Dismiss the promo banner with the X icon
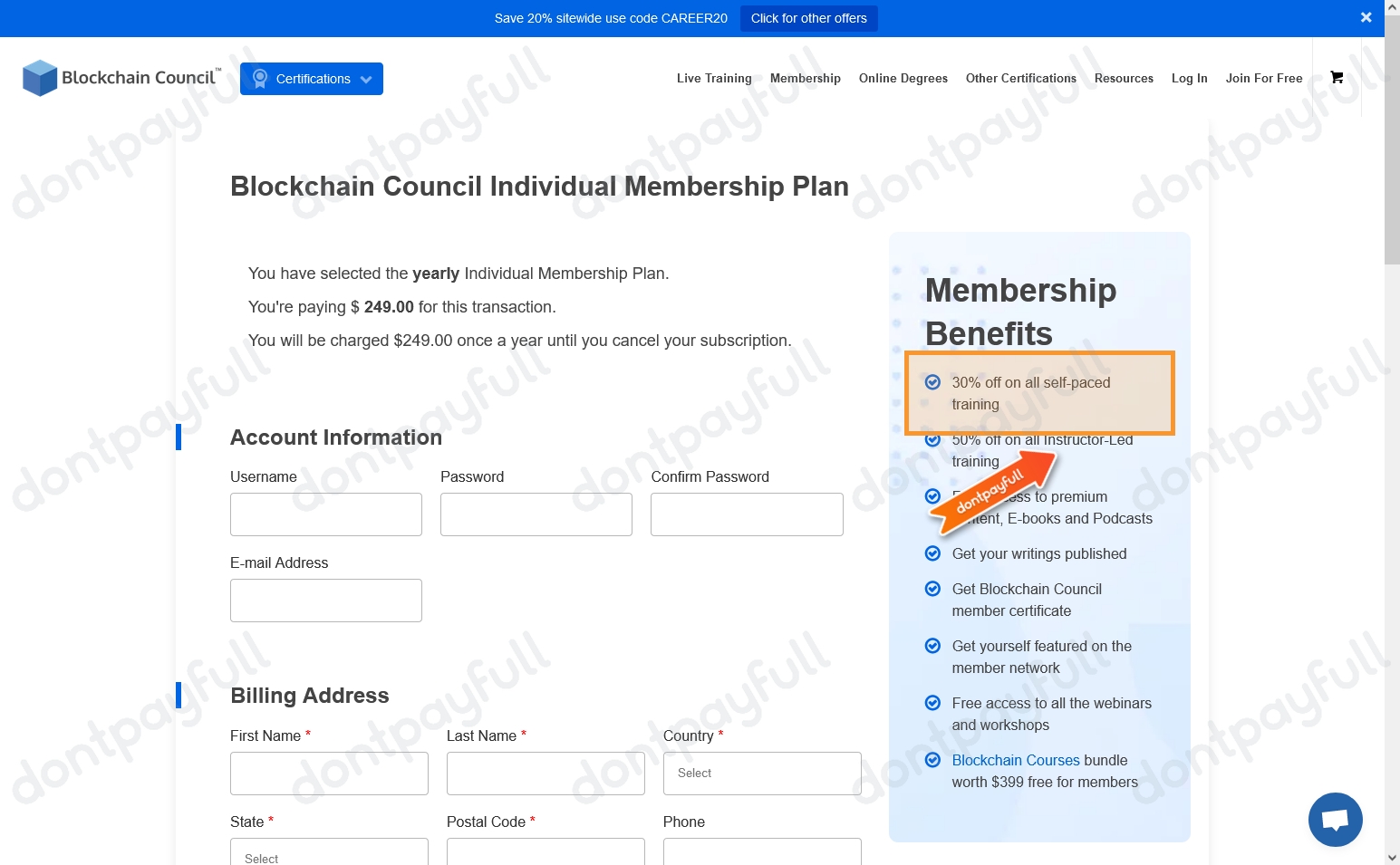The image size is (1400, 865). click(1366, 17)
